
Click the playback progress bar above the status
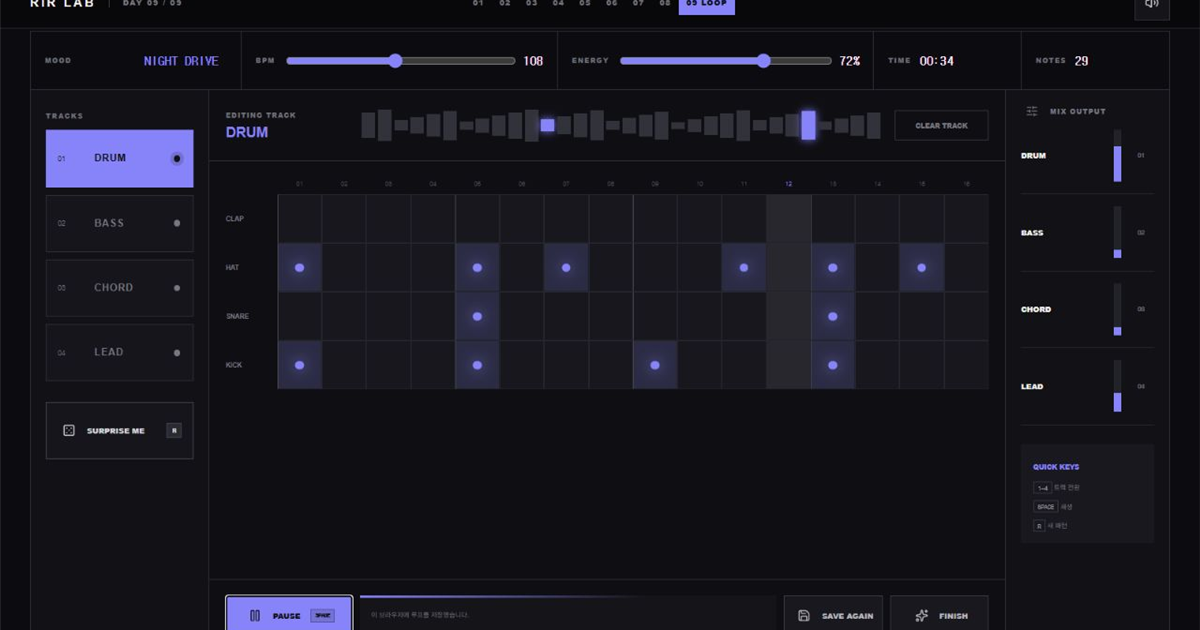567,596
